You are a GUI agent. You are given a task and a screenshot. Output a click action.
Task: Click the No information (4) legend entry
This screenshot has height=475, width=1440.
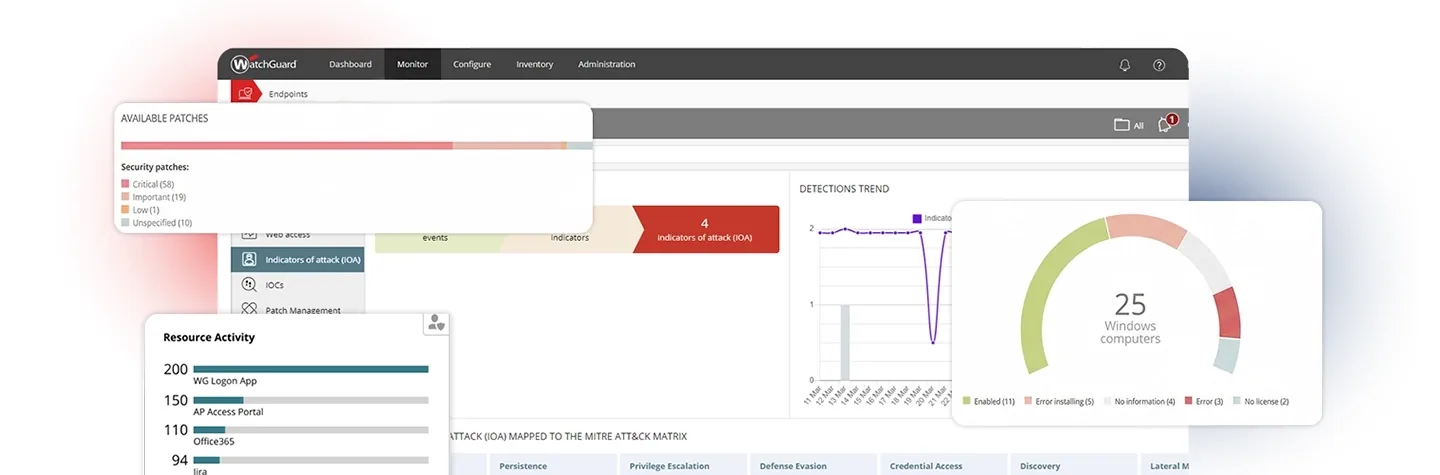[1140, 401]
